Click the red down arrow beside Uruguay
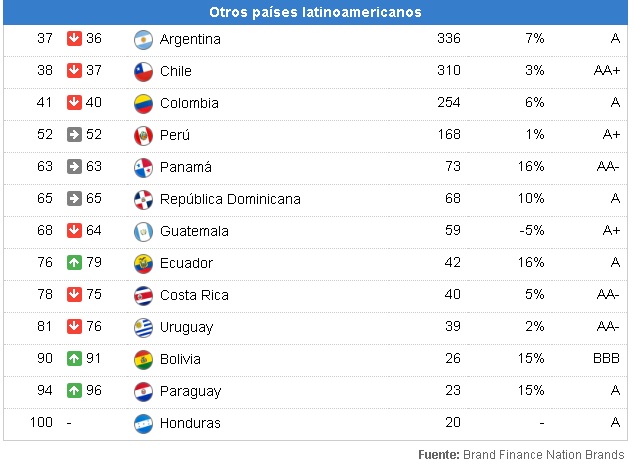Viewport: 634px width, 466px height. coord(74,328)
